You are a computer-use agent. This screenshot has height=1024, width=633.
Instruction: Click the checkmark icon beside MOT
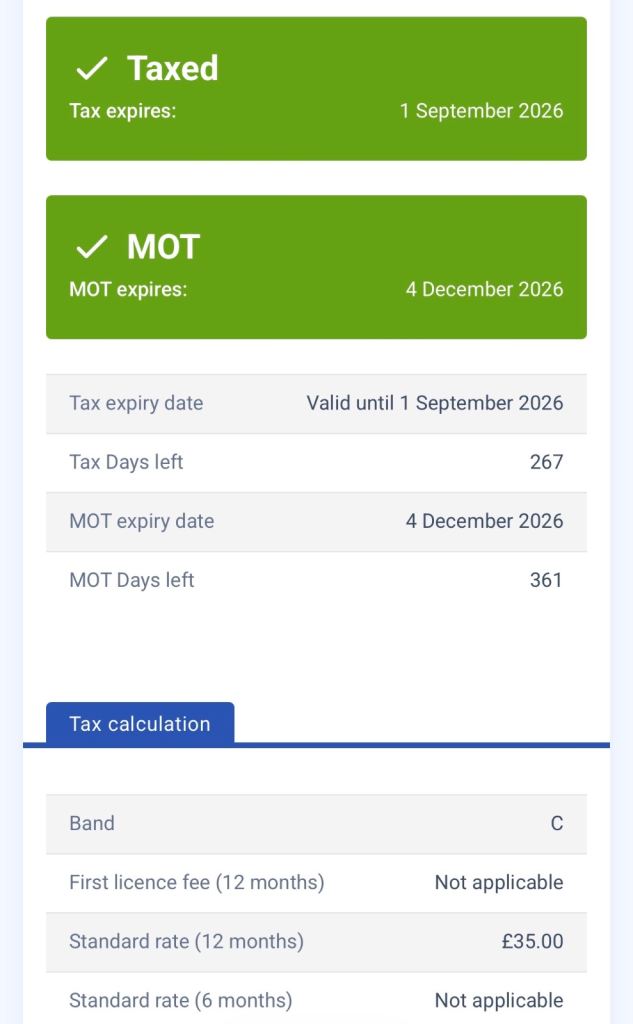click(91, 246)
